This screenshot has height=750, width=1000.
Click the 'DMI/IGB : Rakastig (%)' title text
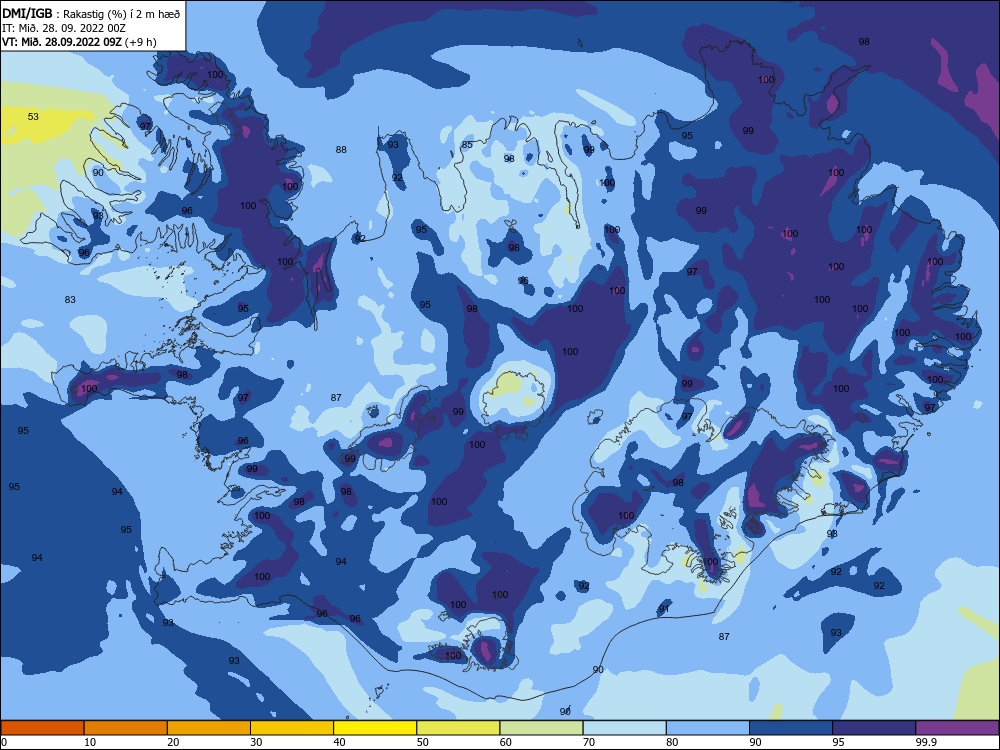(91, 13)
